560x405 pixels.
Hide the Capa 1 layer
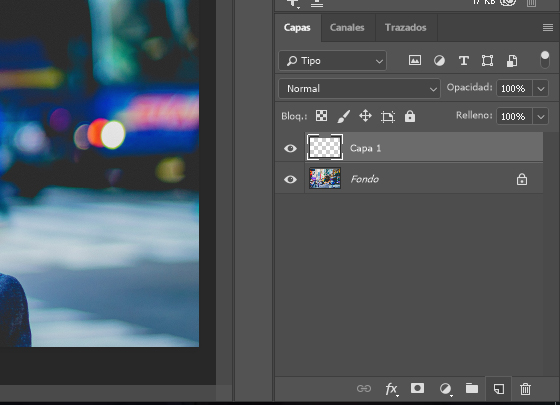[290, 148]
